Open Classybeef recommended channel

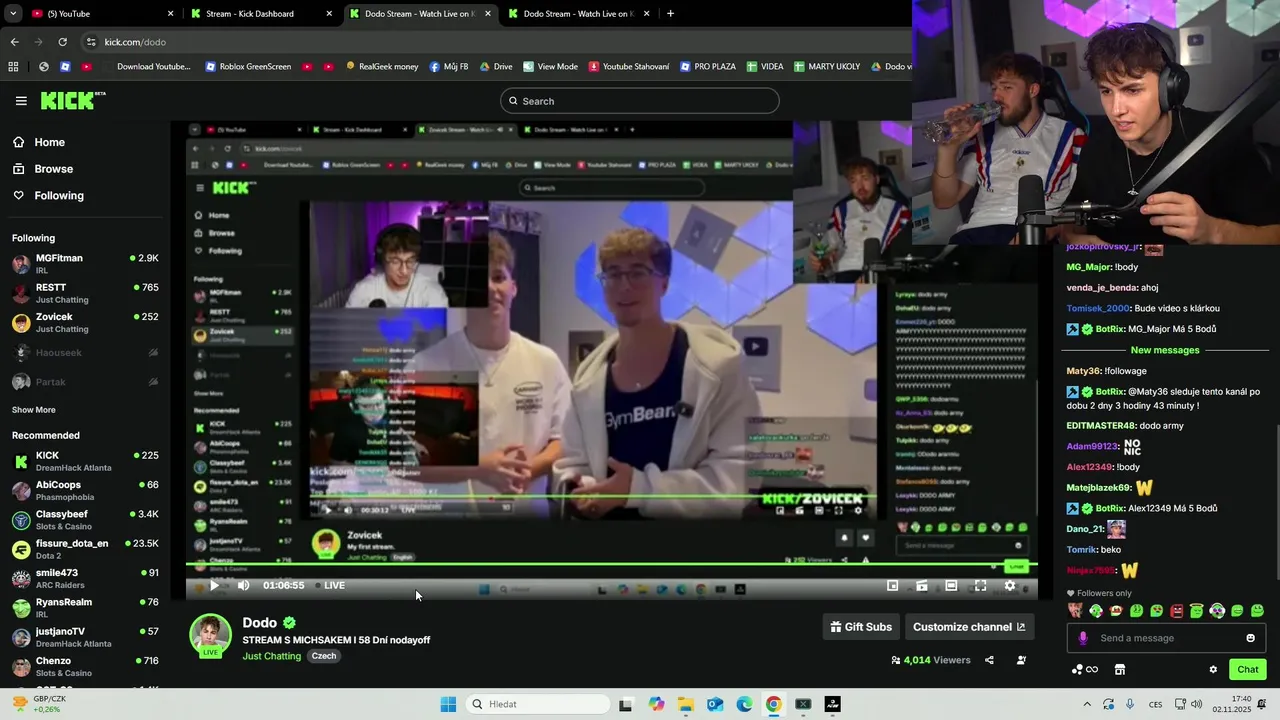coord(85,520)
